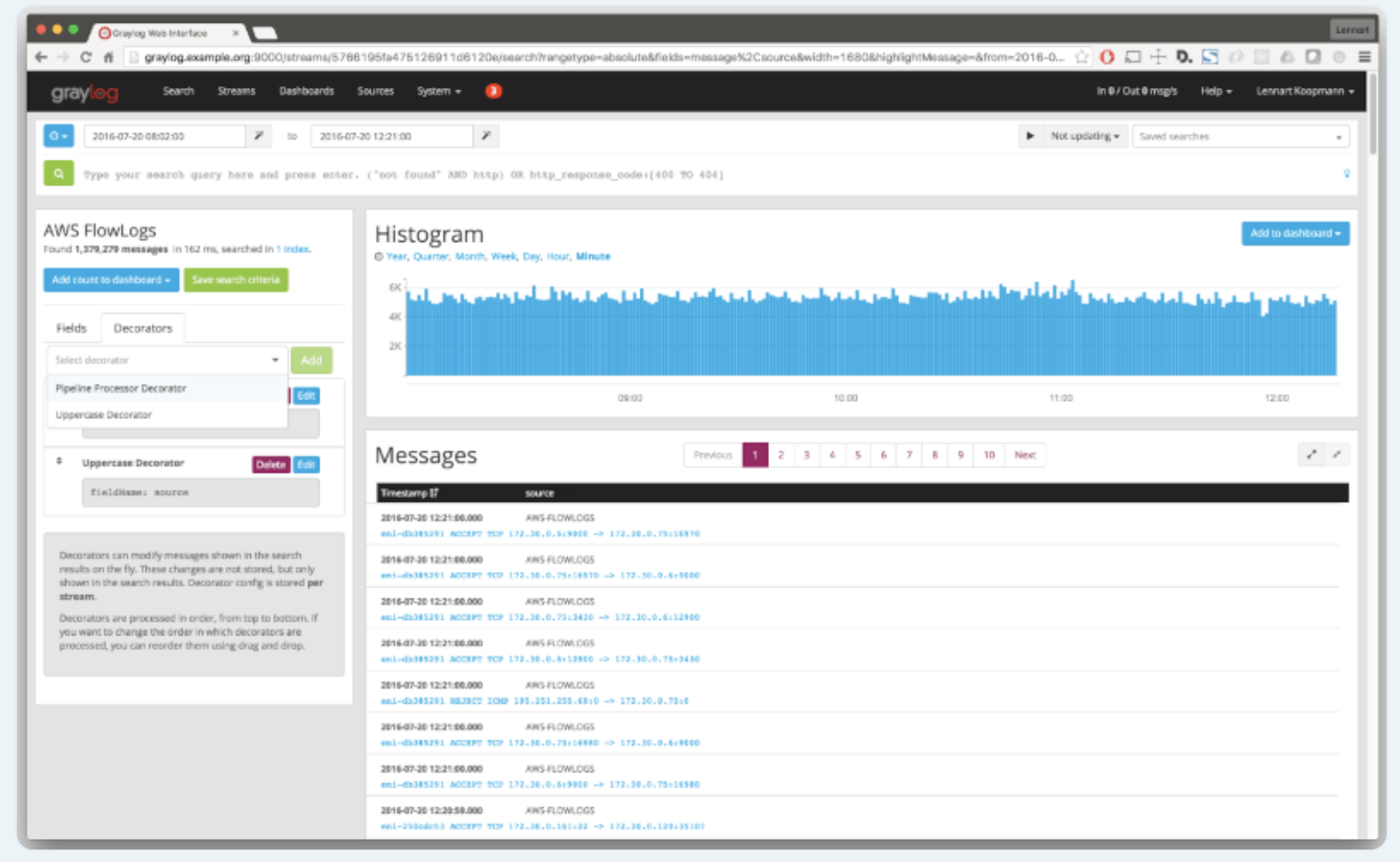
Task: Click the end date field 2016-07-20 12:21:00
Action: point(391,136)
